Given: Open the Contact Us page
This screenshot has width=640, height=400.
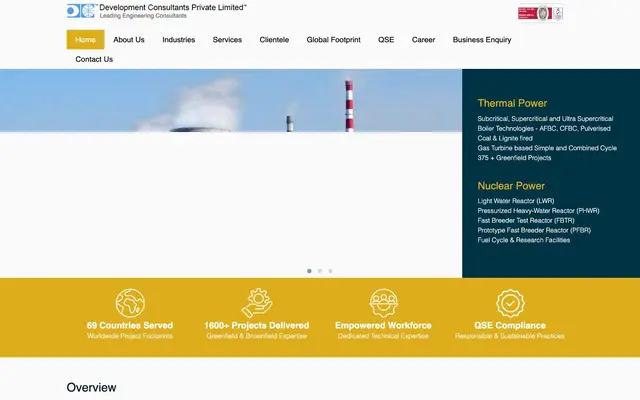Looking at the screenshot, I should [94, 59].
